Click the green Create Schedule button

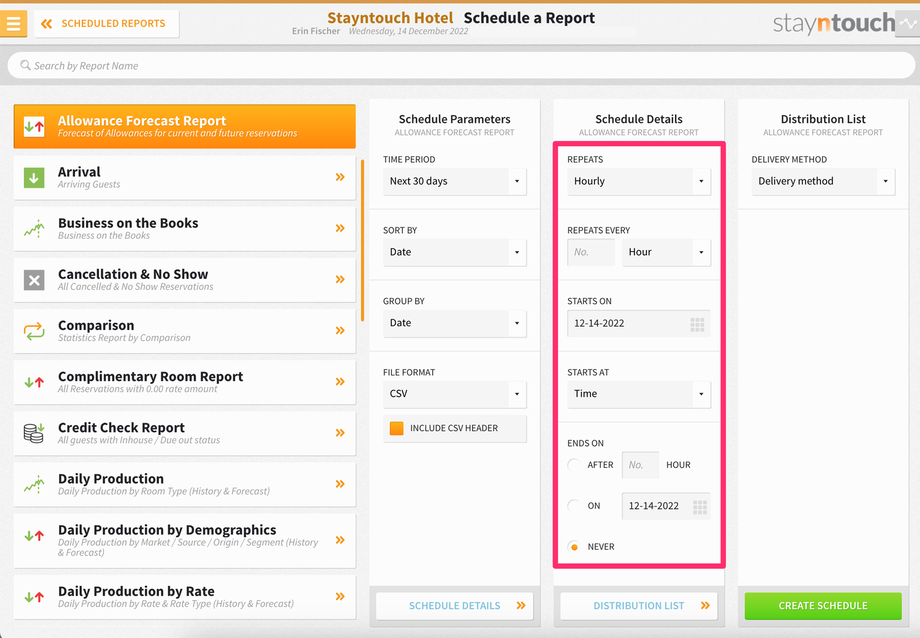pos(823,606)
